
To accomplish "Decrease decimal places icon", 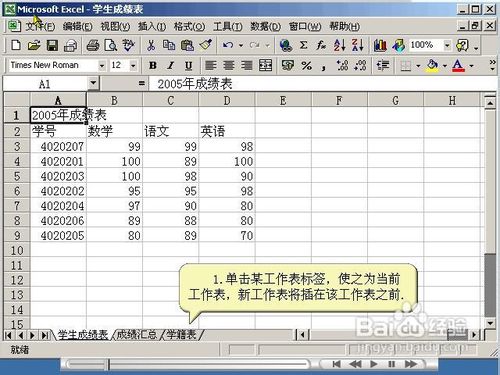I will point(360,65).
